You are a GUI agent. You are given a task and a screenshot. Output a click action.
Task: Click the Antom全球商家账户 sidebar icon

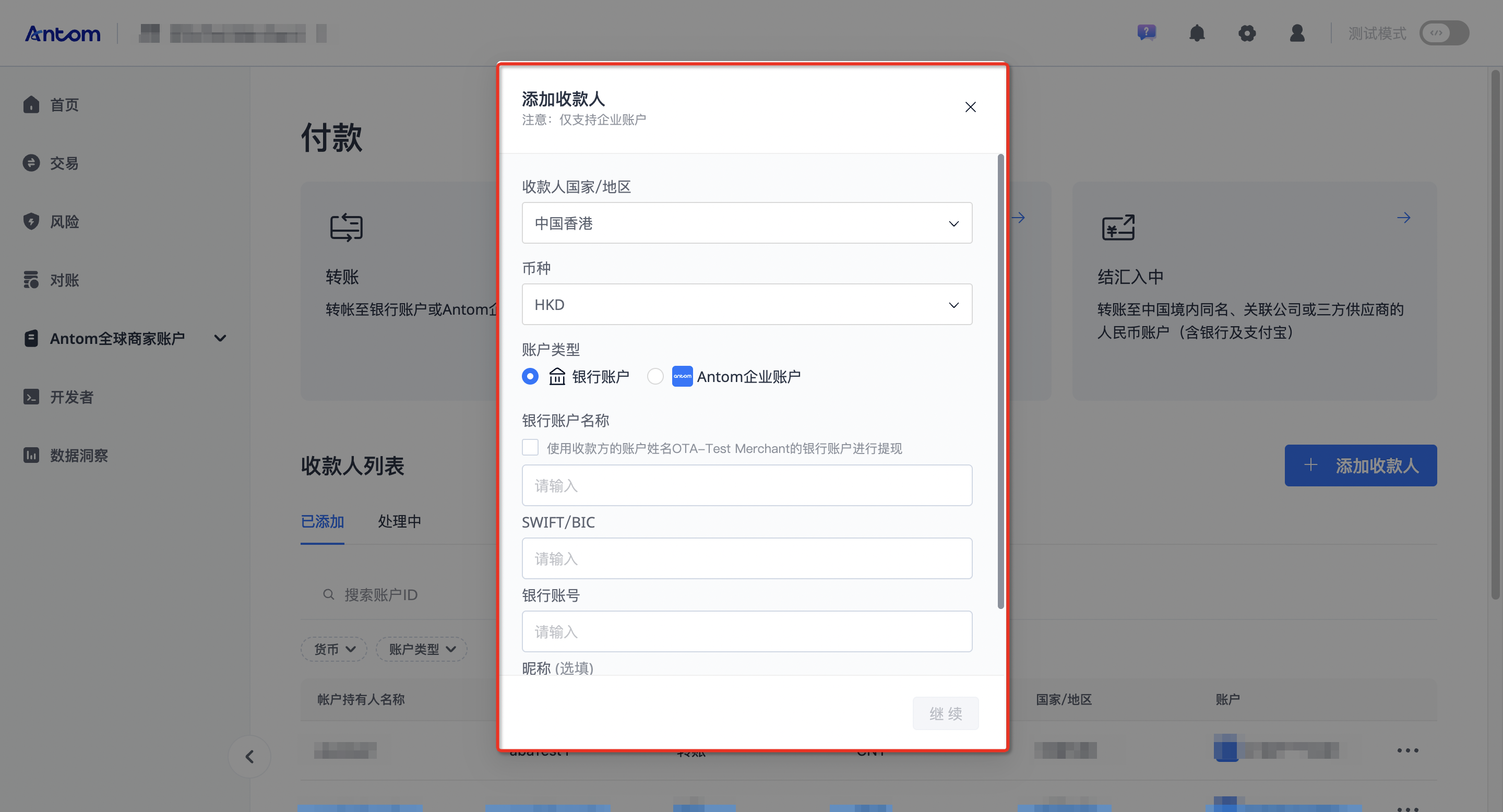[31, 338]
